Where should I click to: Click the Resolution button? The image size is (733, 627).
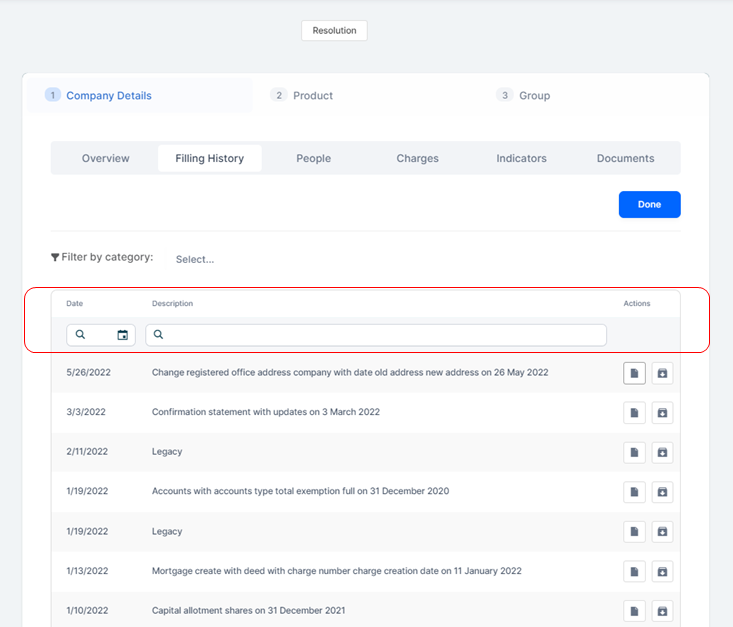[334, 31]
